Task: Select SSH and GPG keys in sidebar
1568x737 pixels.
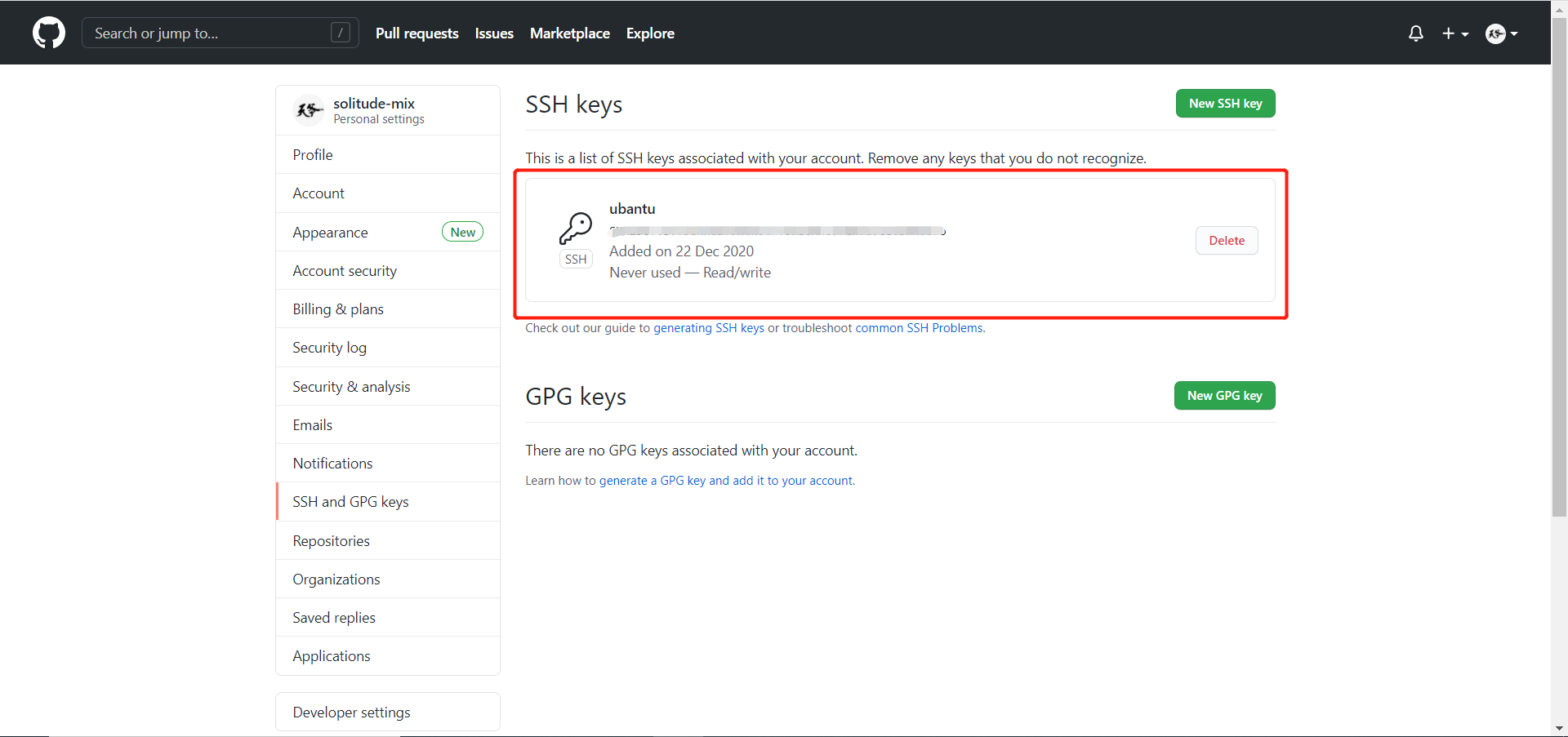Action: click(x=388, y=502)
